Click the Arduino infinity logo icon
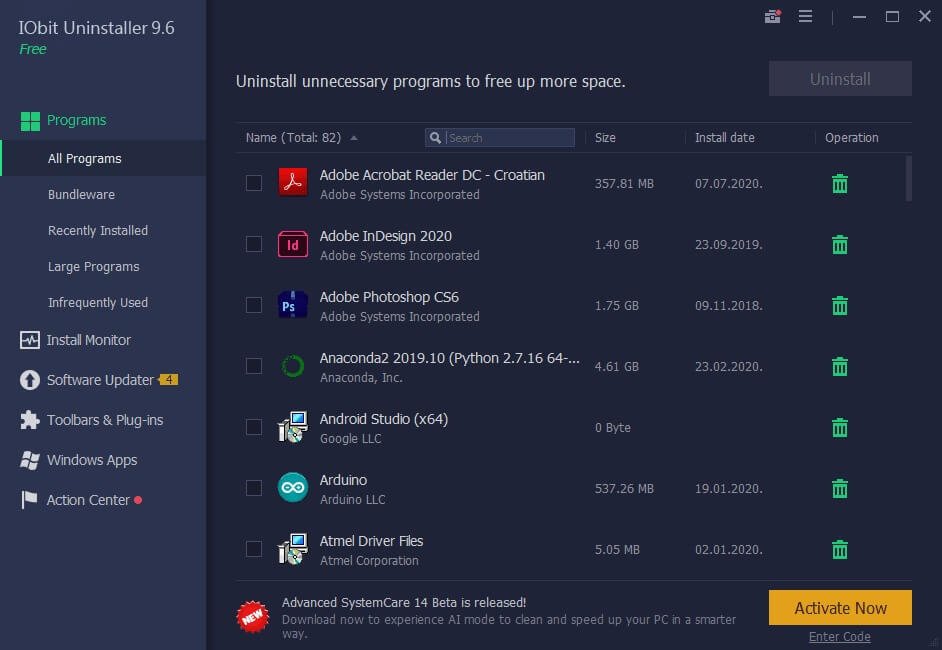The height and width of the screenshot is (650, 942). point(293,487)
